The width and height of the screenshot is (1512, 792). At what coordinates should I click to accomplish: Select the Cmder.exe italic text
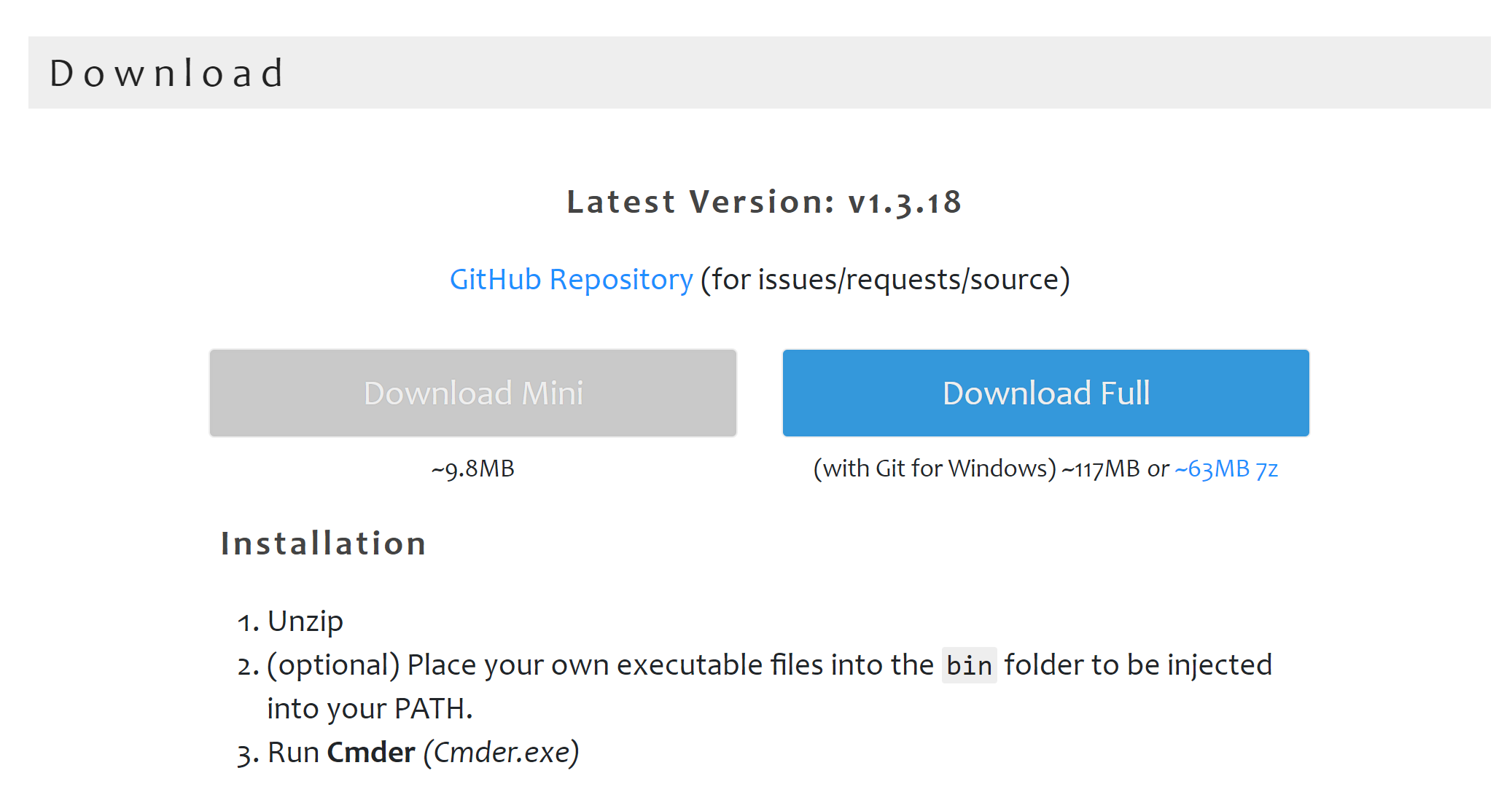tap(499, 752)
